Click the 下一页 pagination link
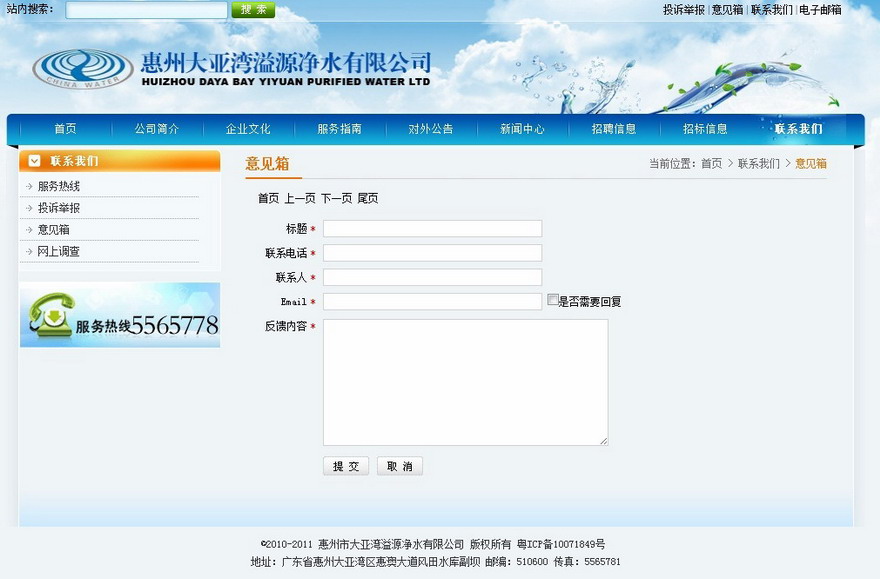The height and width of the screenshot is (579, 880). [336, 198]
